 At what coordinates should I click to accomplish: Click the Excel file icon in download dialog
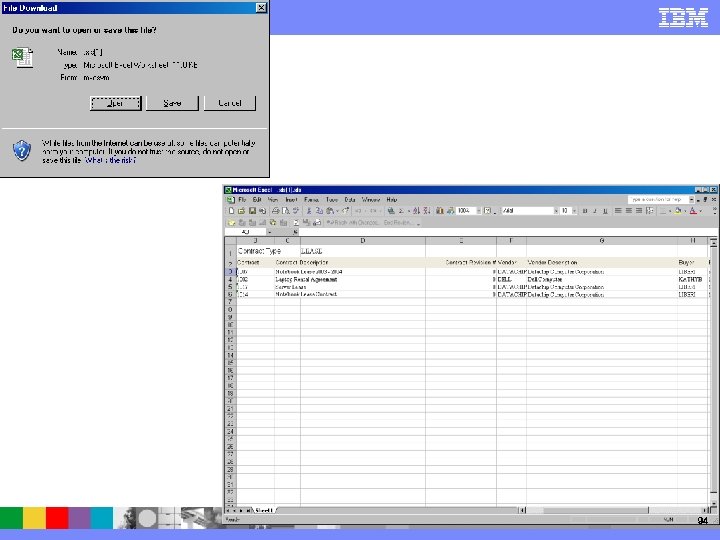[22, 57]
